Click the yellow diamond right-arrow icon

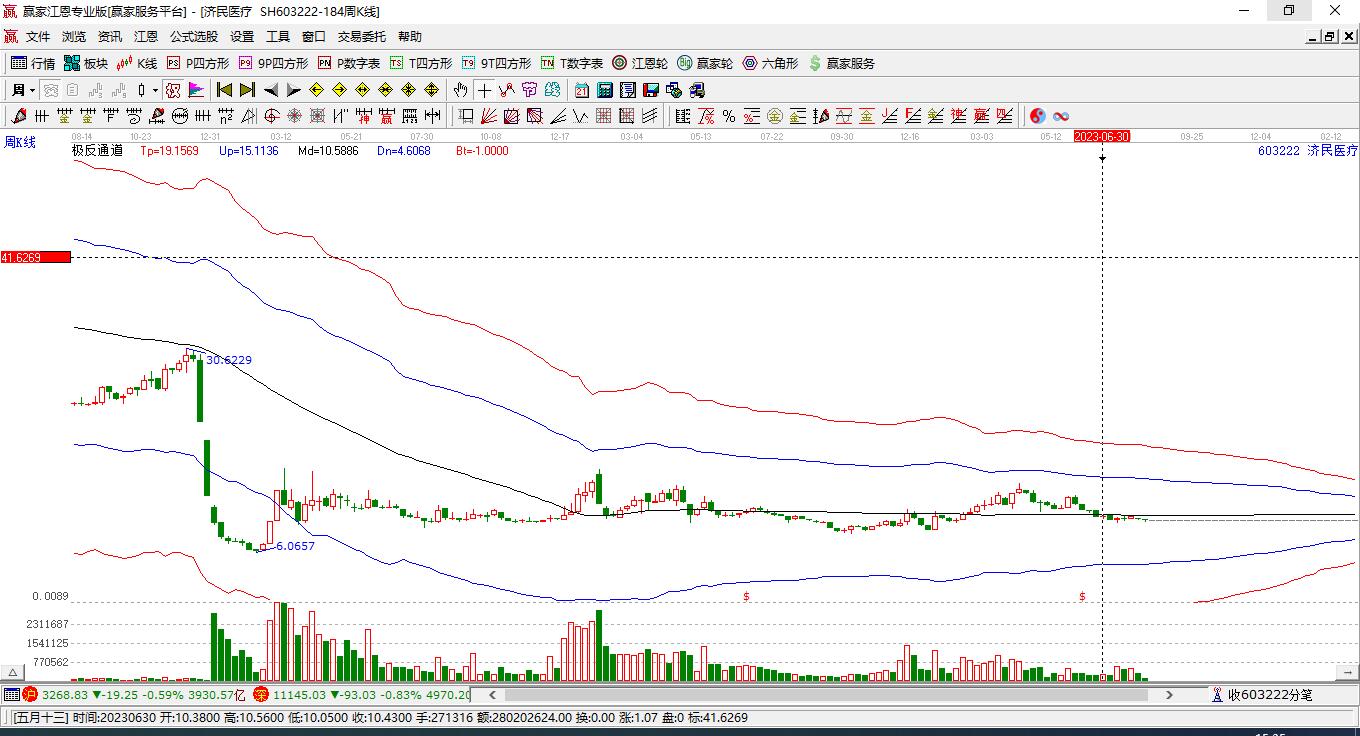pyautogui.click(x=340, y=90)
